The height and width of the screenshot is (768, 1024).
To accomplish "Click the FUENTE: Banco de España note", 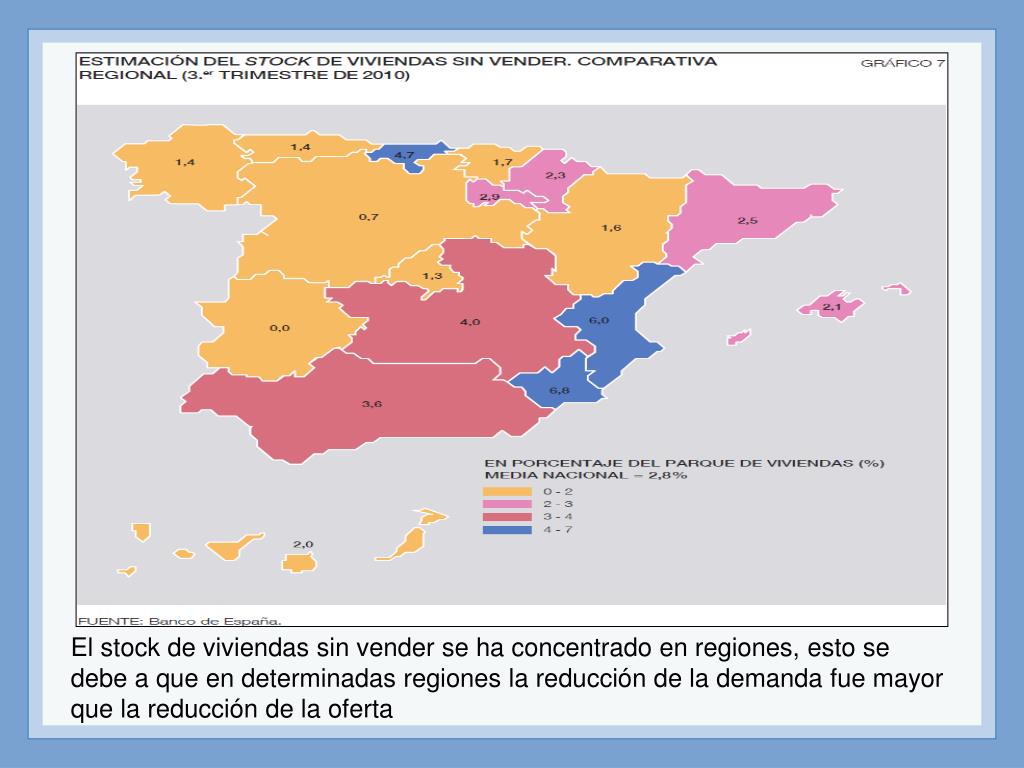I will click(180, 621).
